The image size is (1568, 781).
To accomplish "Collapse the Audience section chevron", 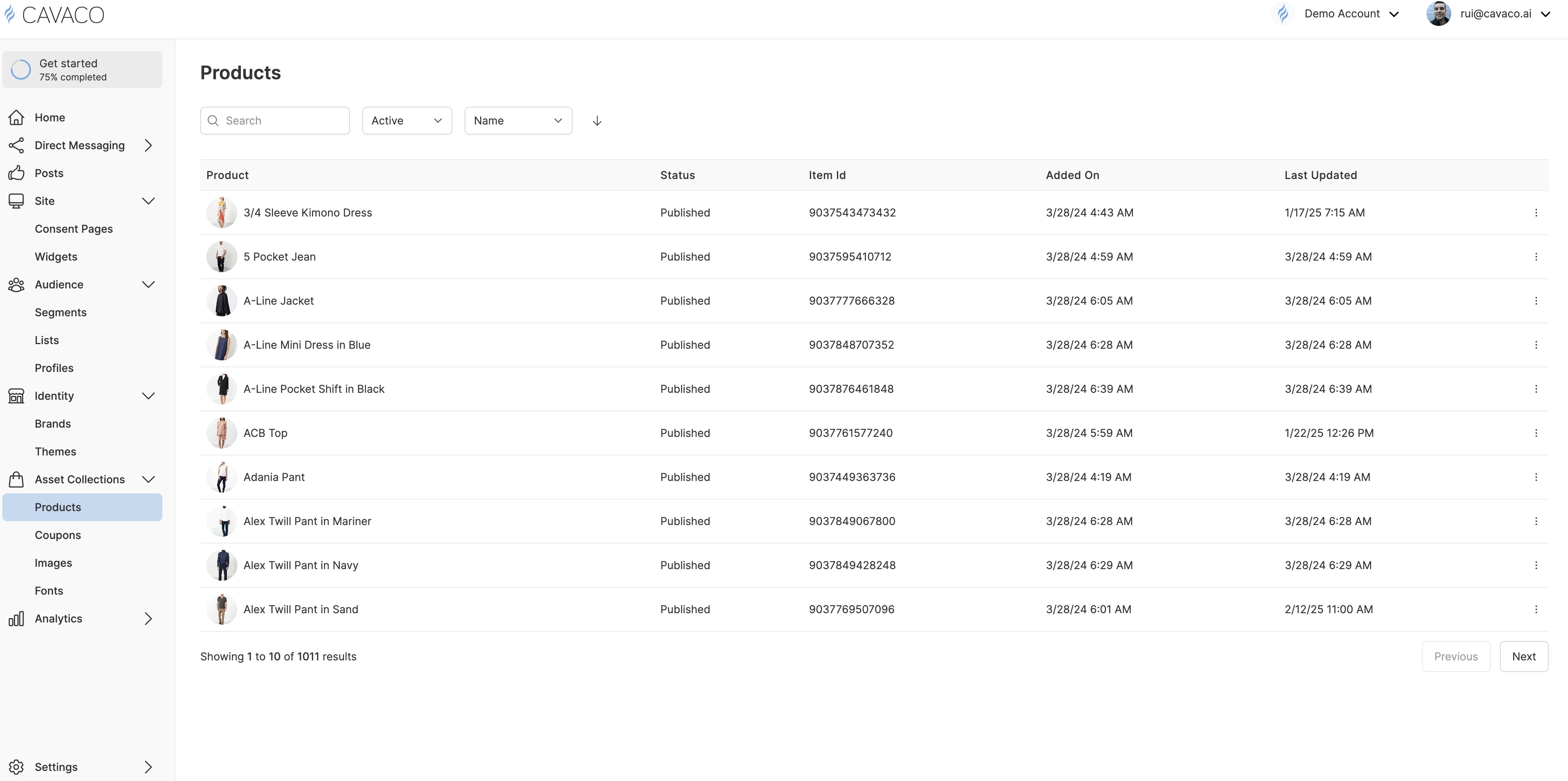I will (x=148, y=284).
